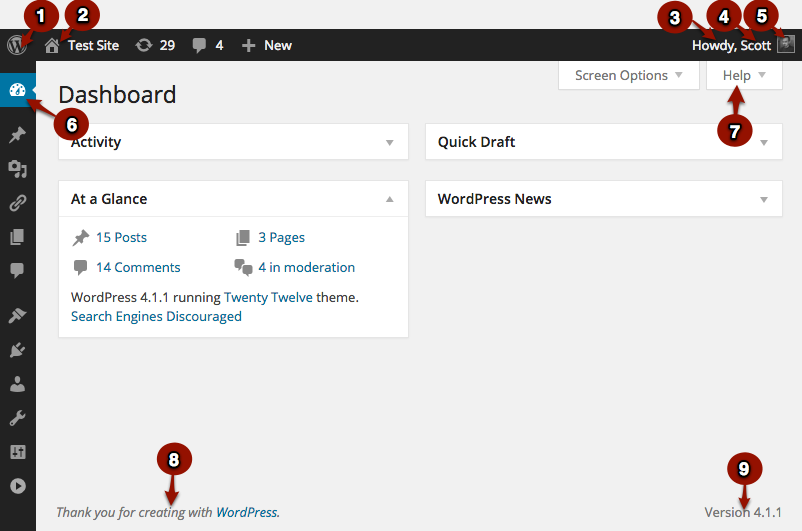Click the 29 updates count

pyautogui.click(x=167, y=46)
